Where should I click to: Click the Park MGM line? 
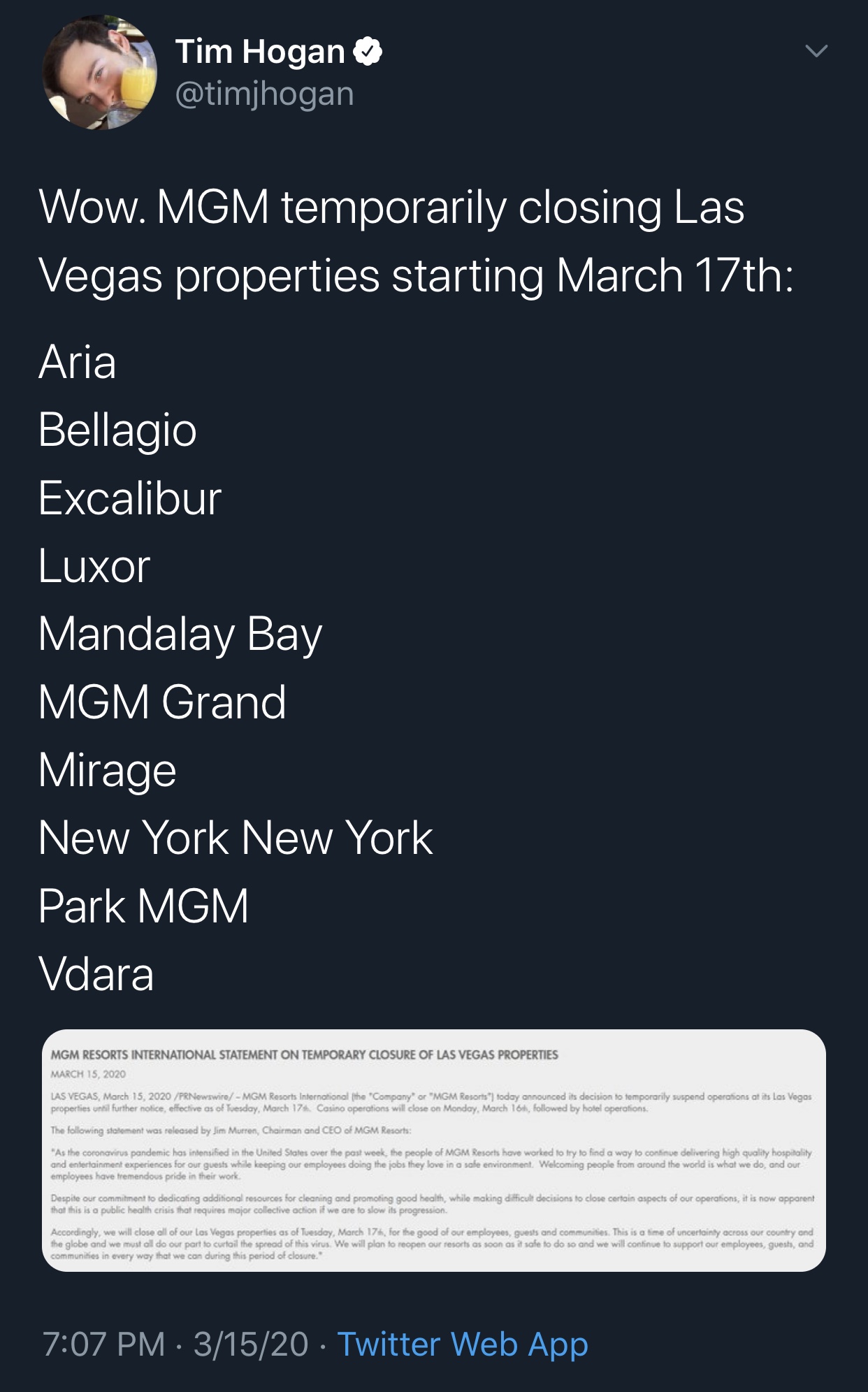pyautogui.click(x=143, y=906)
